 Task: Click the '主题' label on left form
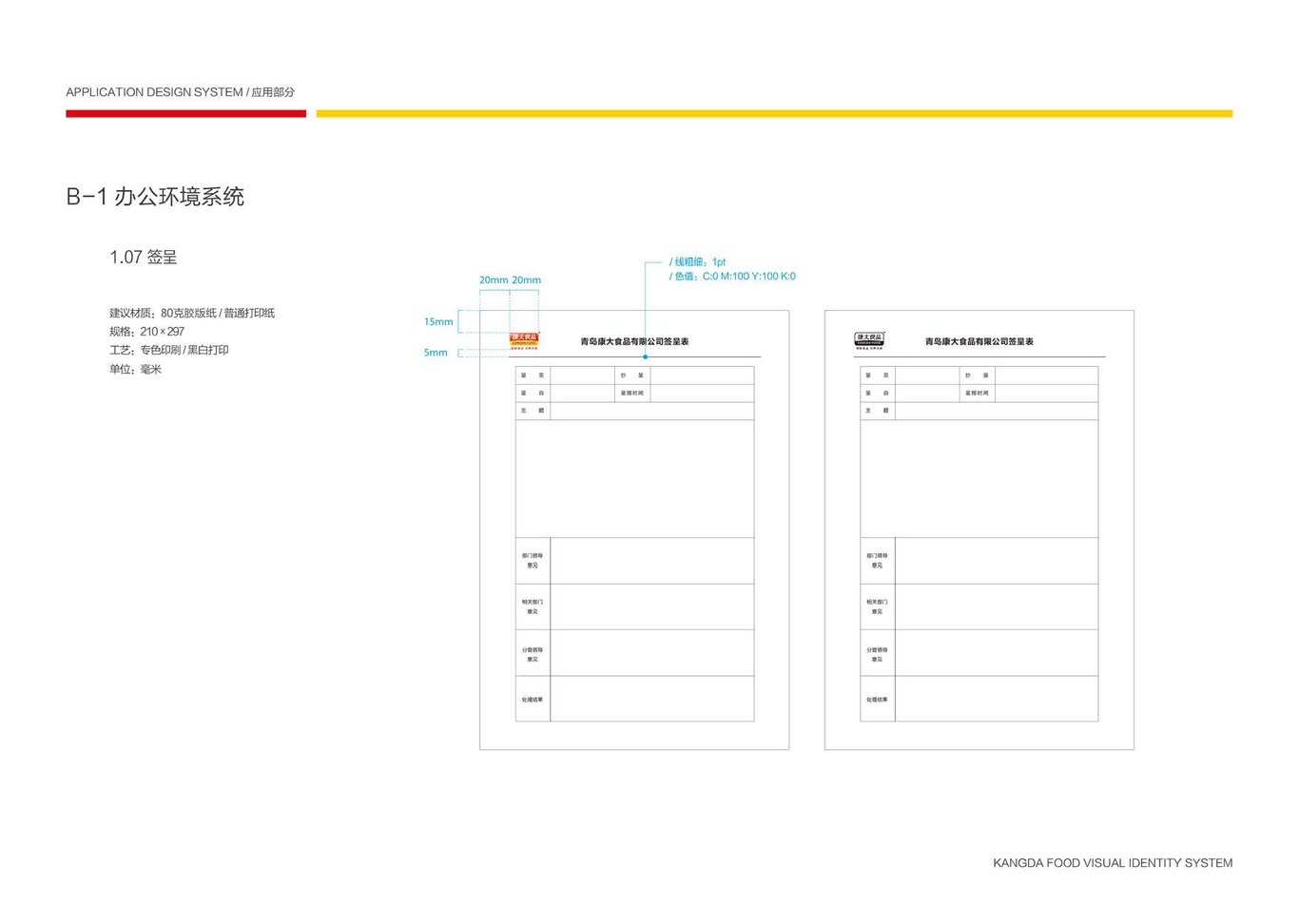coord(533,411)
